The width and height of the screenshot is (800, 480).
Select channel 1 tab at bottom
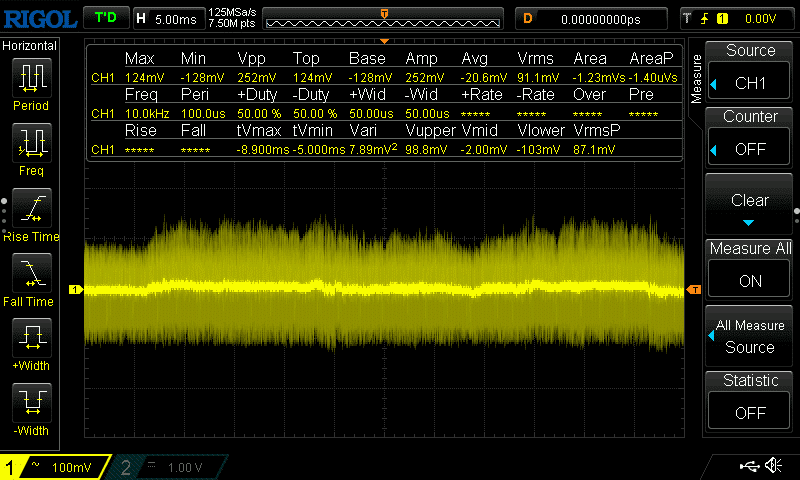pos(55,467)
